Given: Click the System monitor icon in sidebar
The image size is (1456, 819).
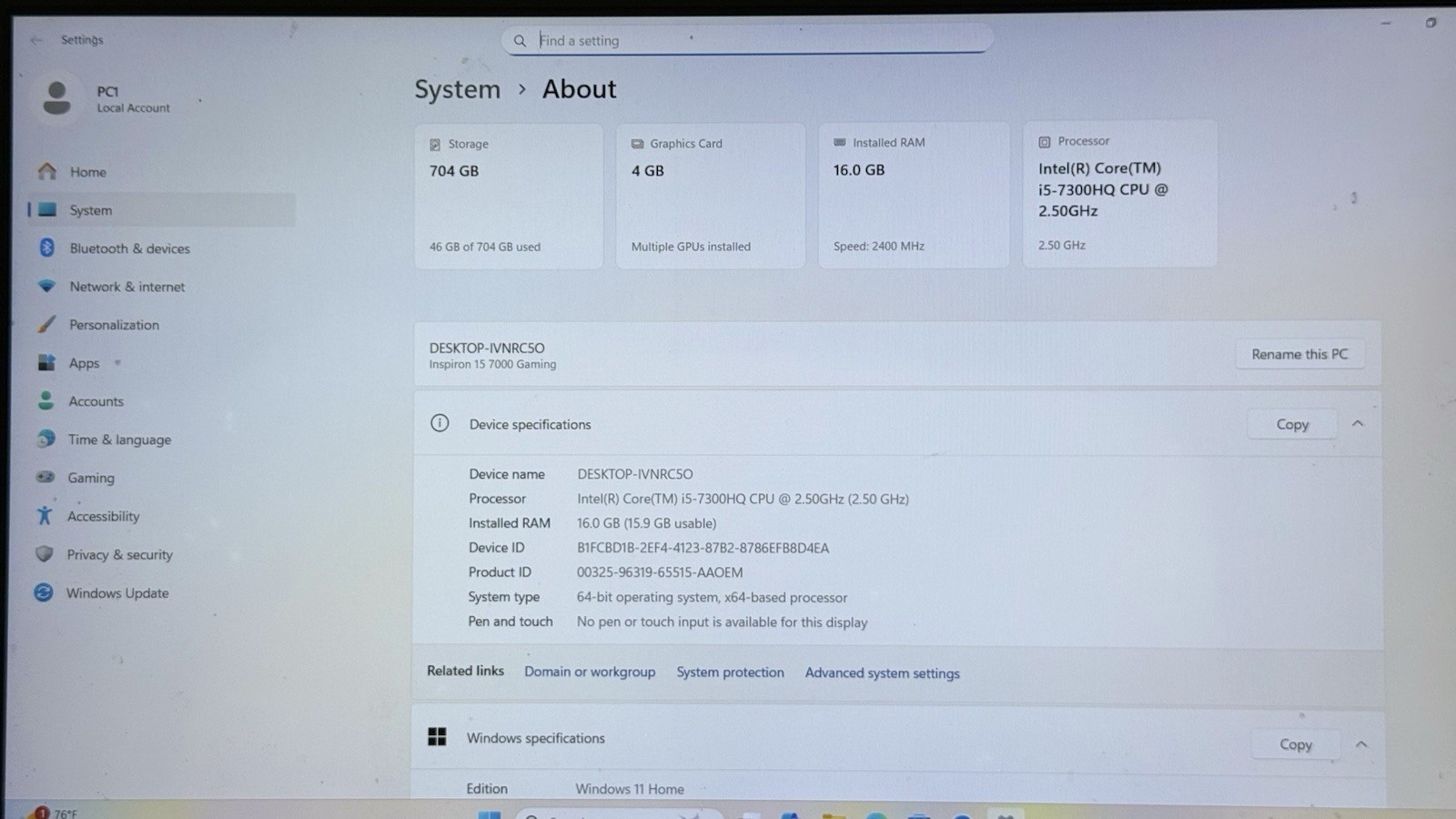Looking at the screenshot, I should pos(48,210).
